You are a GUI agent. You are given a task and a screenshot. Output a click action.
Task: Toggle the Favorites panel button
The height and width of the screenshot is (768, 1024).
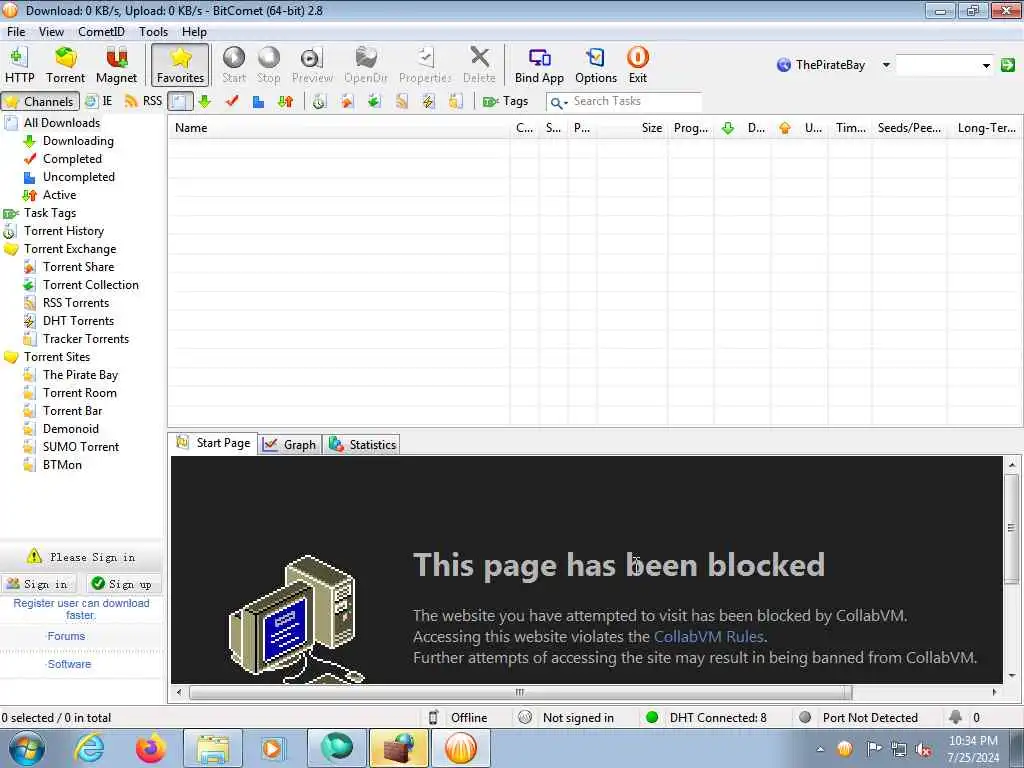click(x=180, y=65)
